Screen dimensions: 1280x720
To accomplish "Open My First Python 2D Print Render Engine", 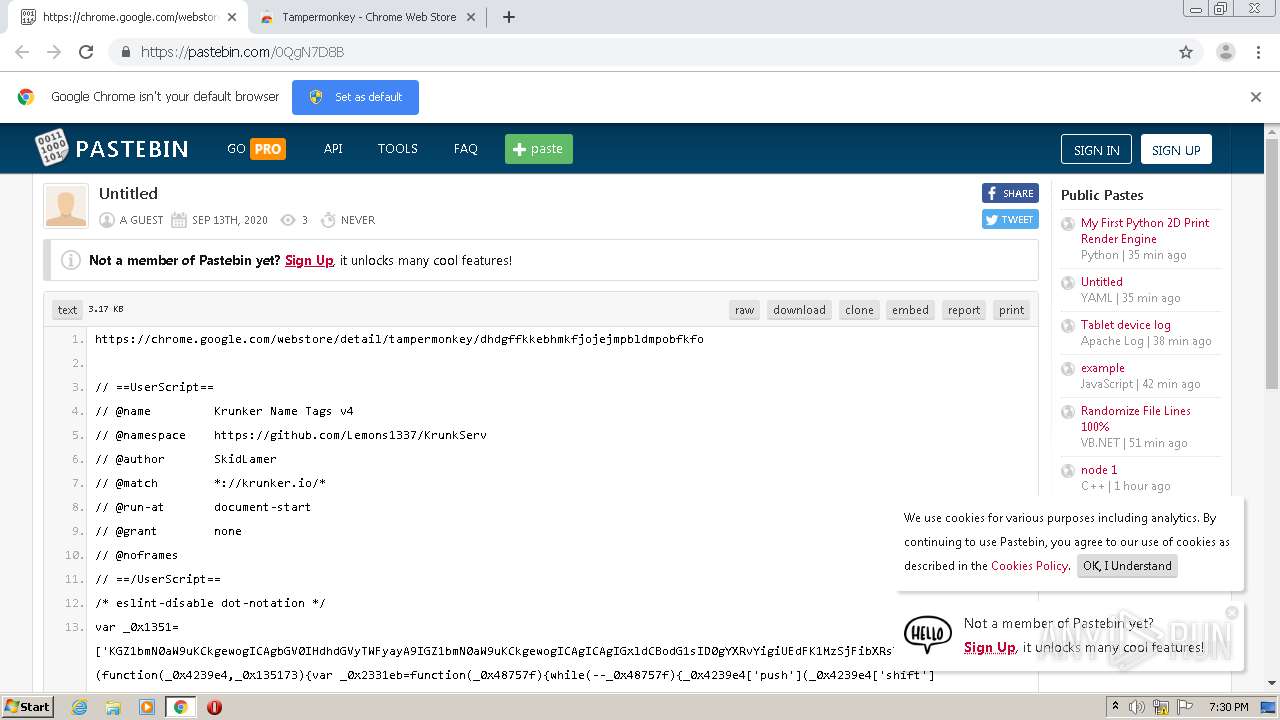I will 1145,231.
